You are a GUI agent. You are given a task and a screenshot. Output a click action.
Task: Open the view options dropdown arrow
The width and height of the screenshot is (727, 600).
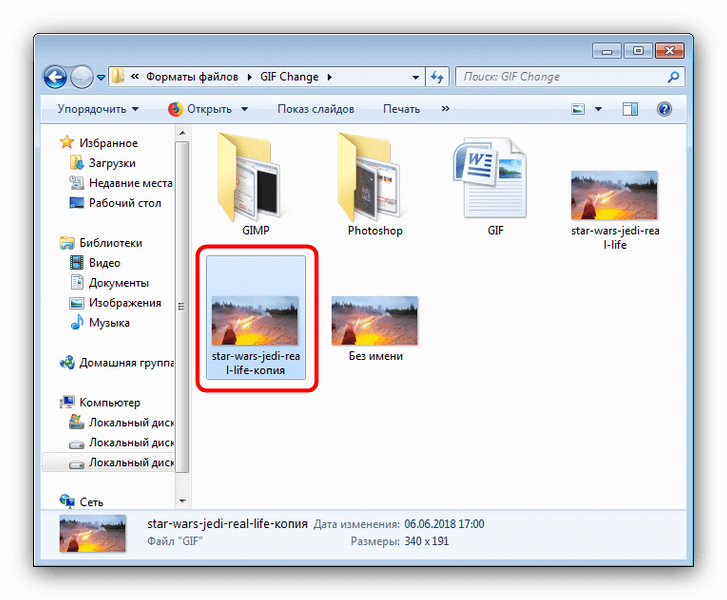pos(598,109)
